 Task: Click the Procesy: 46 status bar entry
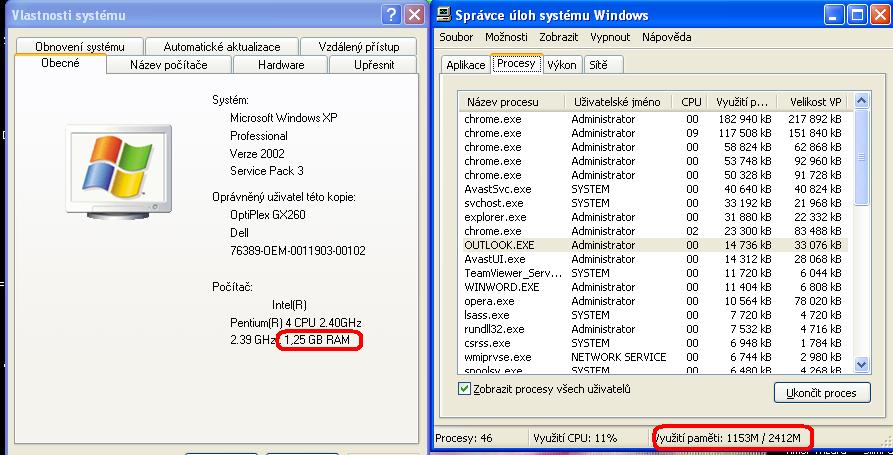point(464,438)
